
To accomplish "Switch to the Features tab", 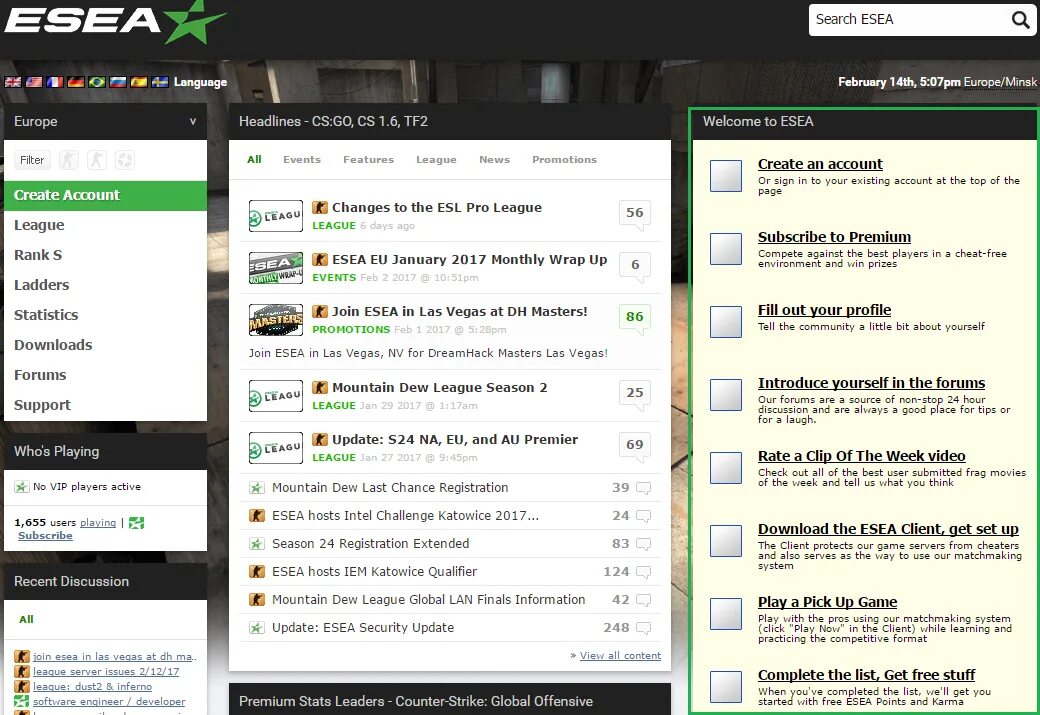I will click(368, 159).
